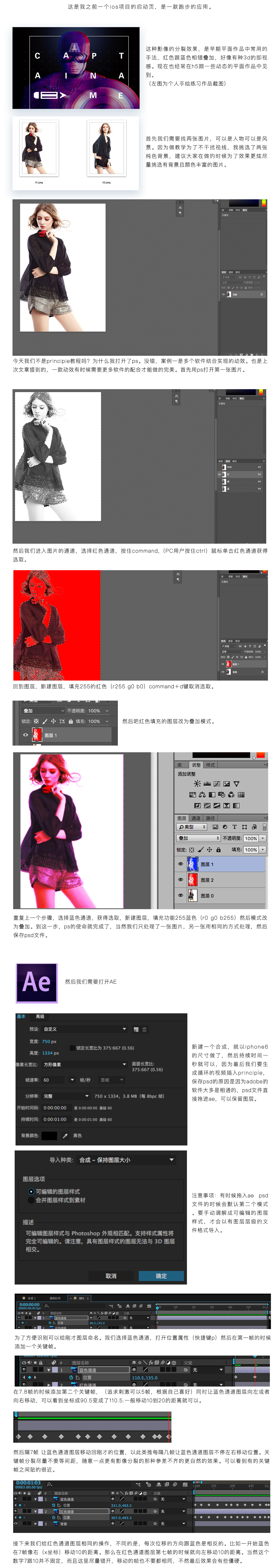
Task: Open the 预设 自定义 preset dropdown
Action: tap(85, 1029)
